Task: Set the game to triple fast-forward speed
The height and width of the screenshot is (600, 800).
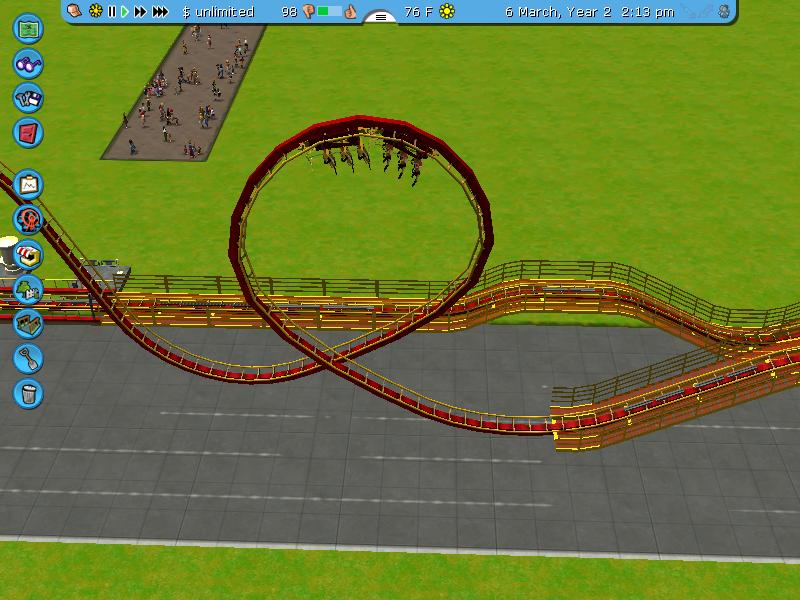Action: tap(160, 11)
